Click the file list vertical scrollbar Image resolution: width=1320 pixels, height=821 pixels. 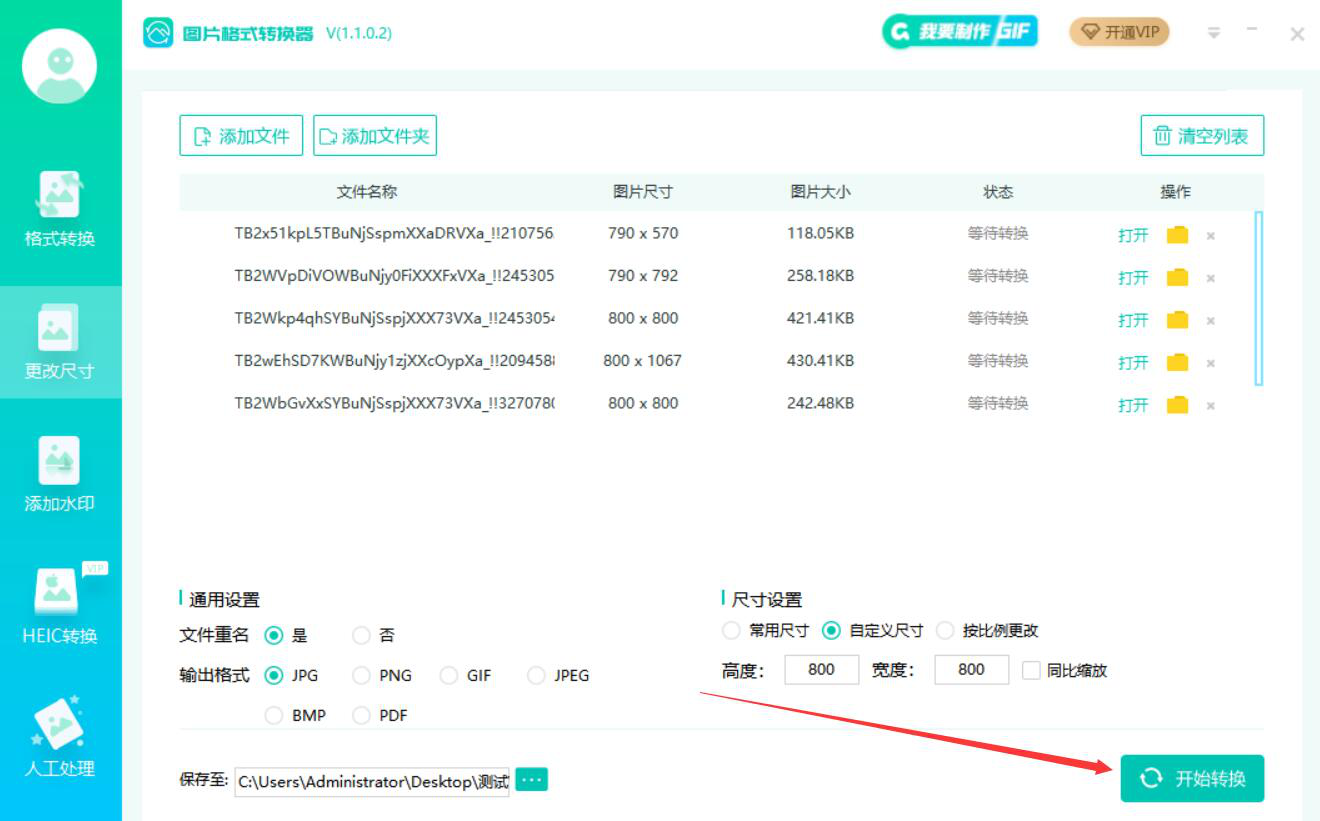point(1259,298)
